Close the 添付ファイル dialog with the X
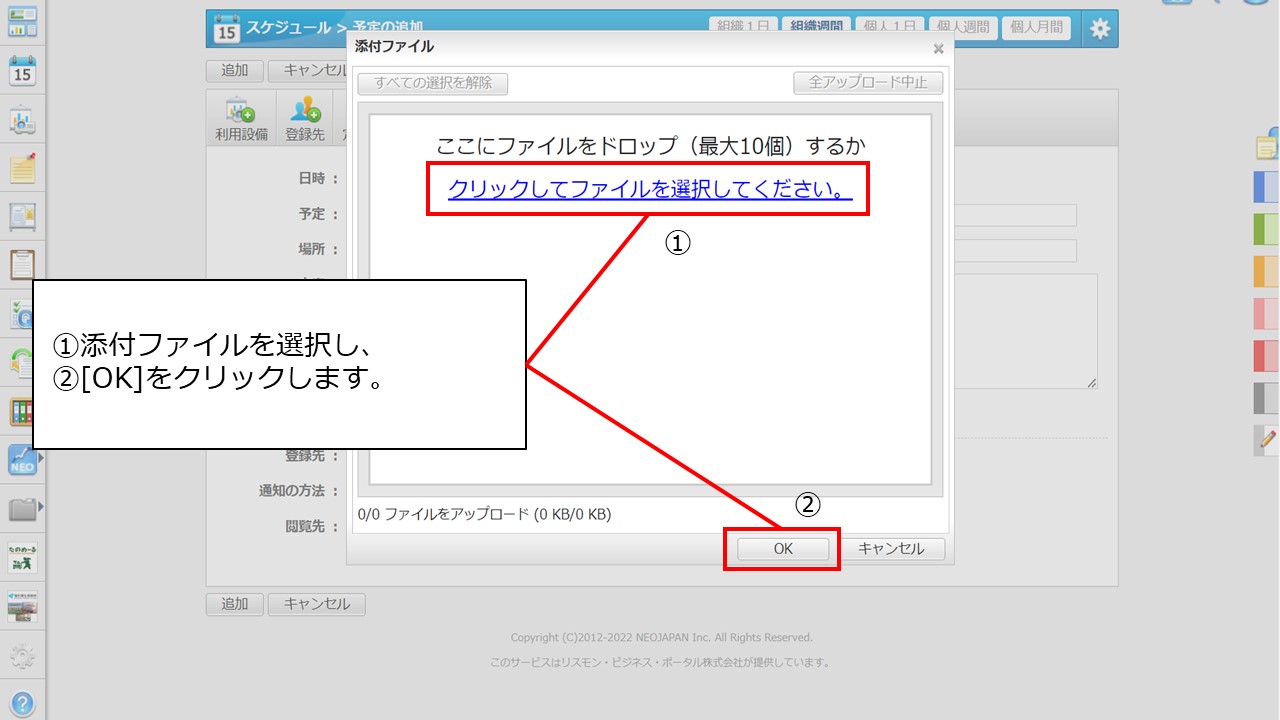The image size is (1280, 720). pyautogui.click(x=938, y=48)
